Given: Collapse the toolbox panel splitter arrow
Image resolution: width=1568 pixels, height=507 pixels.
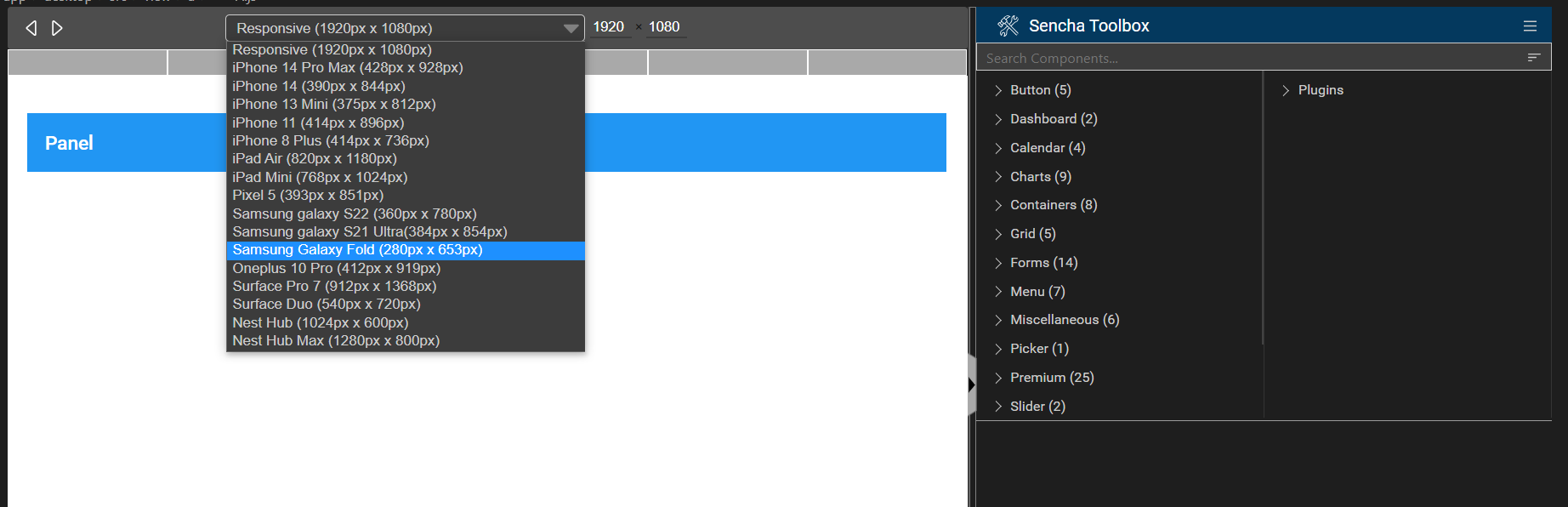Looking at the screenshot, I should 971,385.
